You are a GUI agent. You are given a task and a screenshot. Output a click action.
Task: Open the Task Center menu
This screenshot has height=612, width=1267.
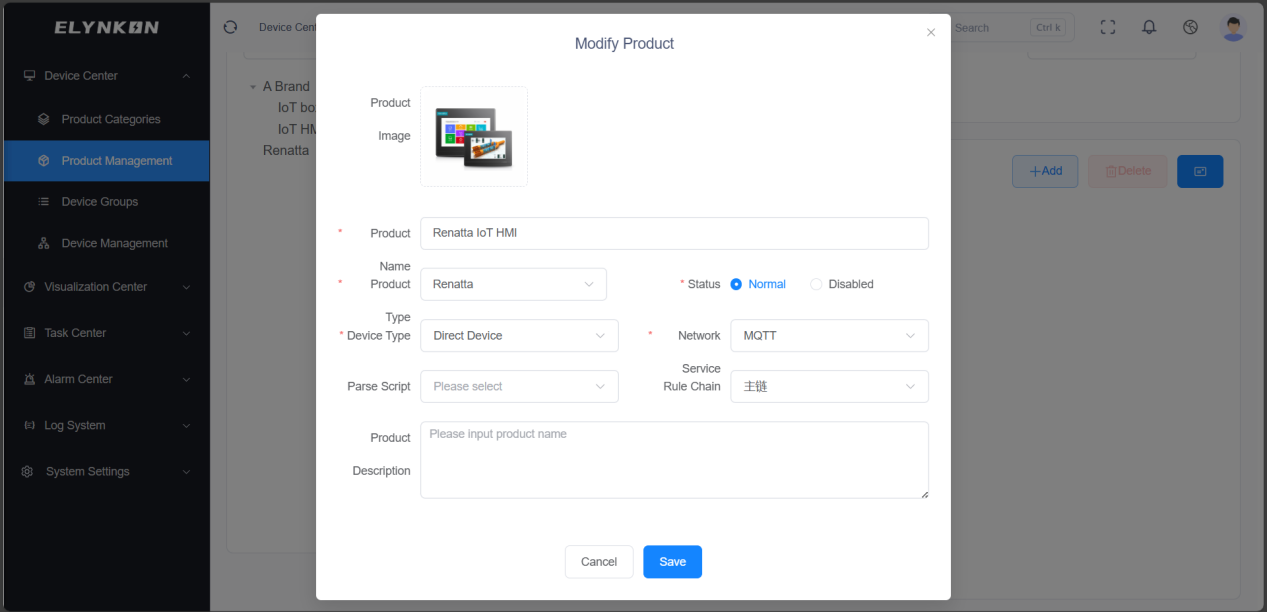point(107,333)
